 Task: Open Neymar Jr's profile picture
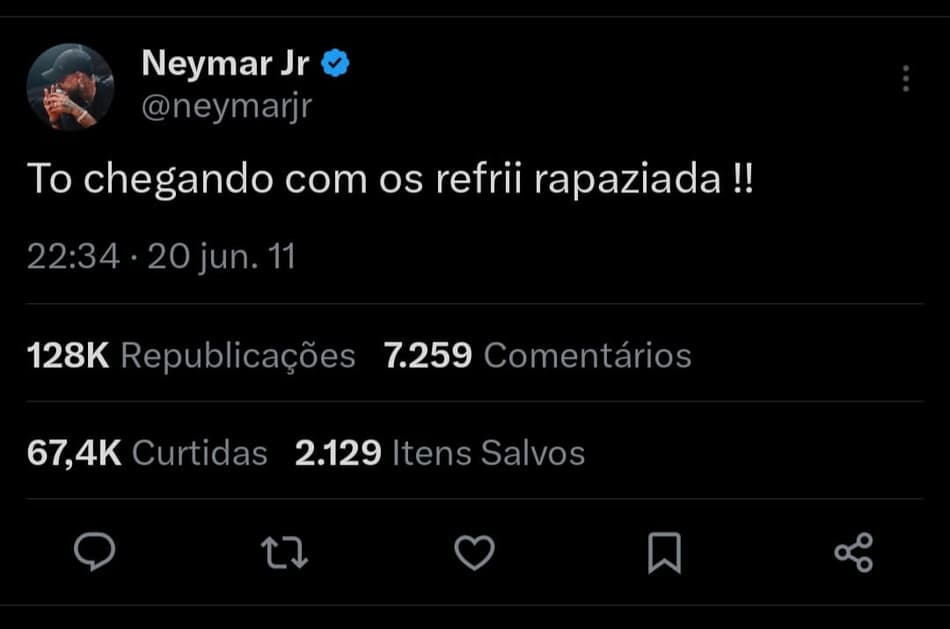click(x=70, y=87)
